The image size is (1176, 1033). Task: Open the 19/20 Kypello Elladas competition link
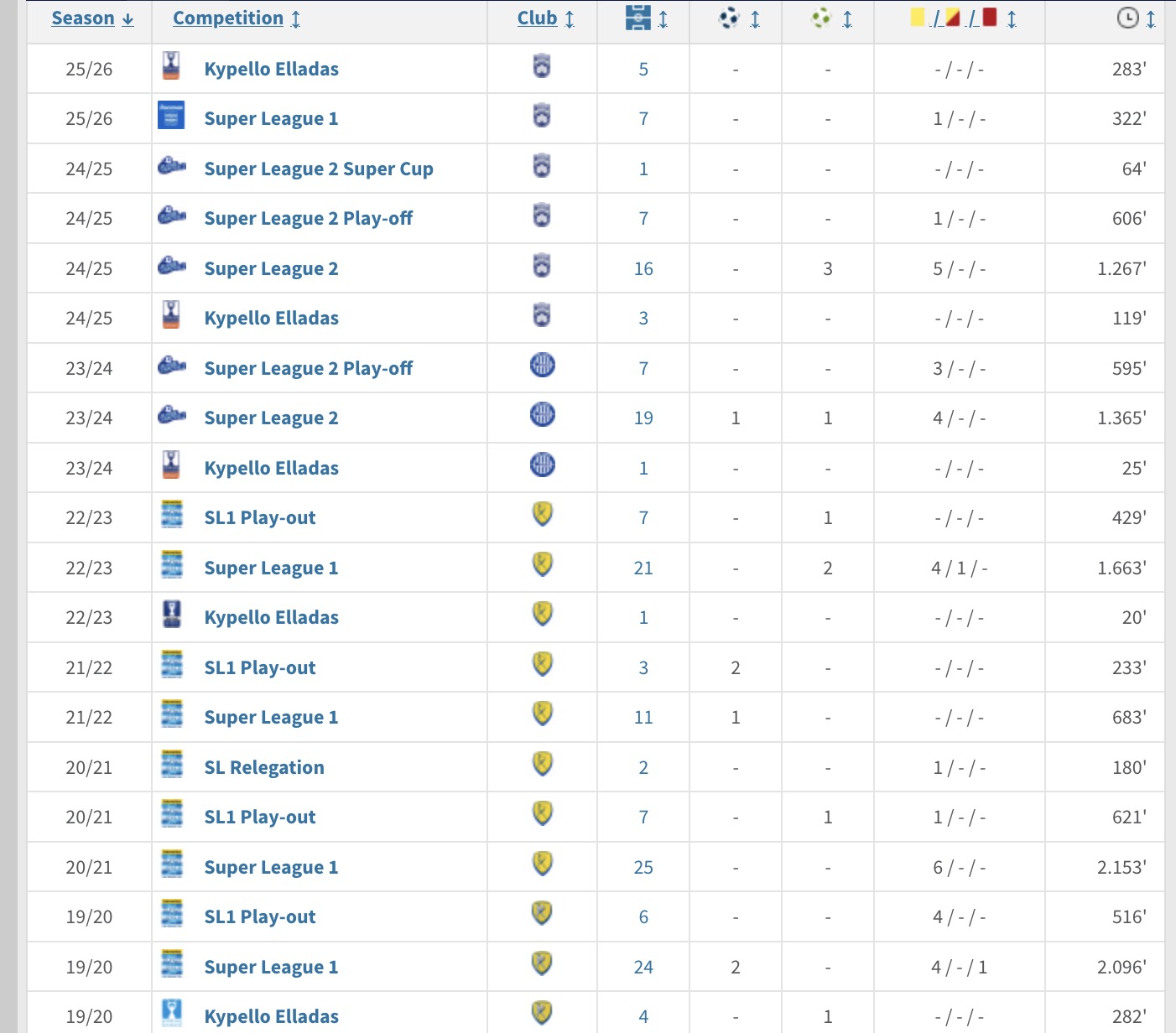click(x=271, y=1016)
